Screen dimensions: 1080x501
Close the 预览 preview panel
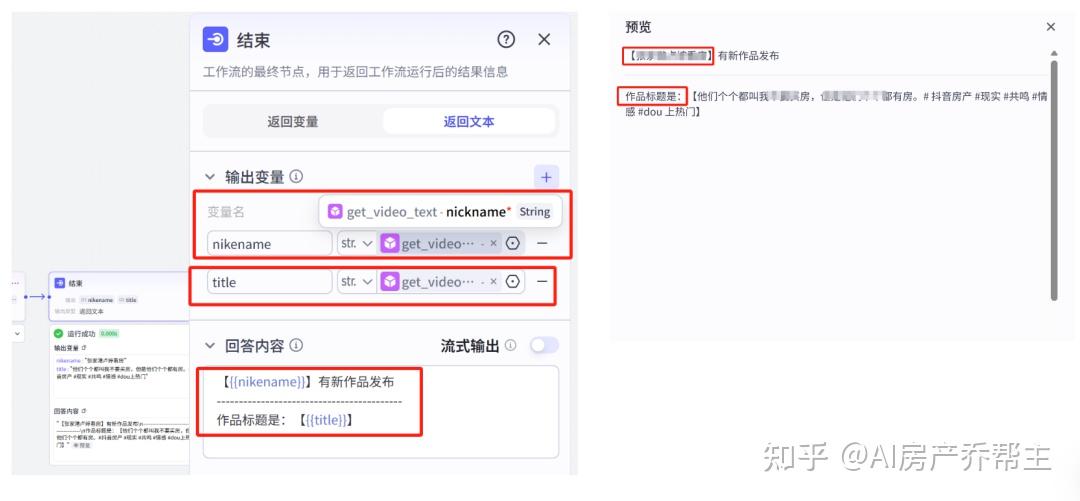1050,27
